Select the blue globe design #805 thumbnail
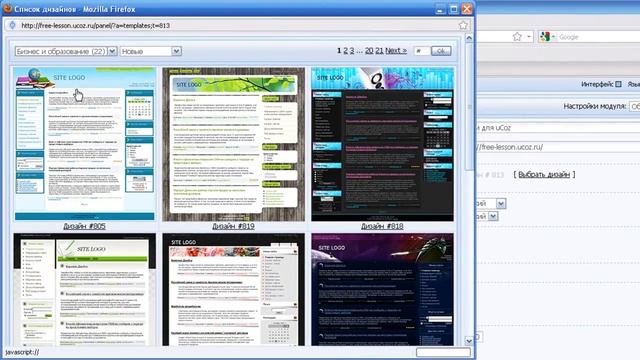640x360 pixels. tap(84, 144)
